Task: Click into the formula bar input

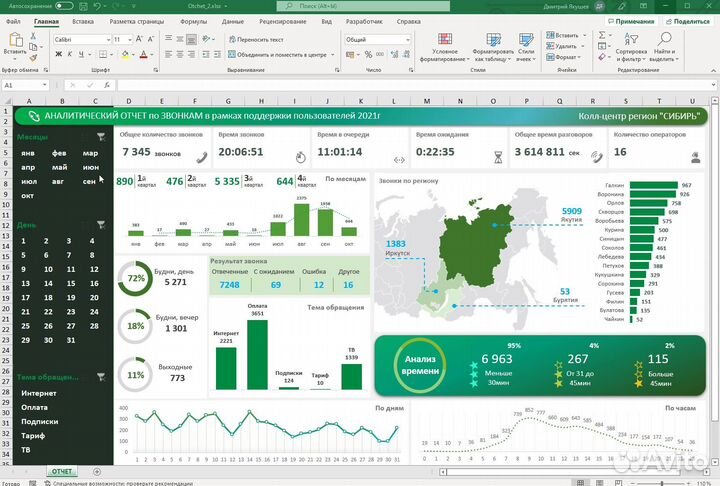Action: point(413,85)
